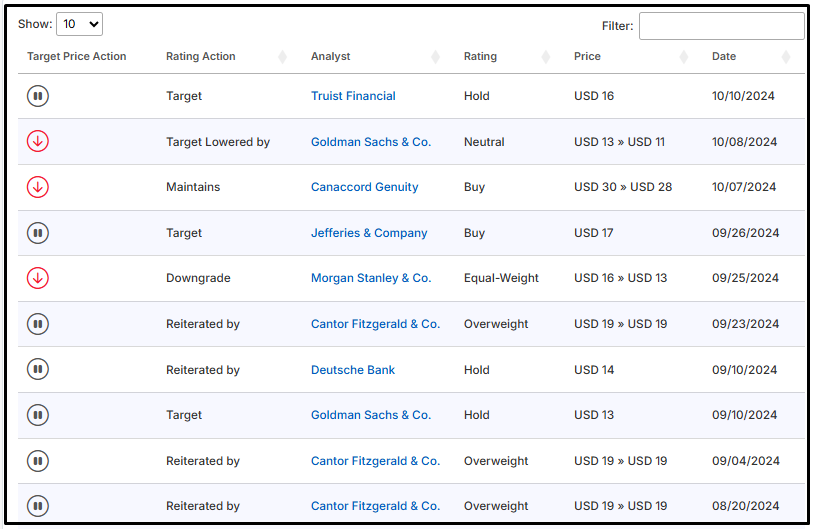This screenshot has width=815, height=529.
Task: Click down-arrow icon dated 10/08/2024
Action: (38, 141)
